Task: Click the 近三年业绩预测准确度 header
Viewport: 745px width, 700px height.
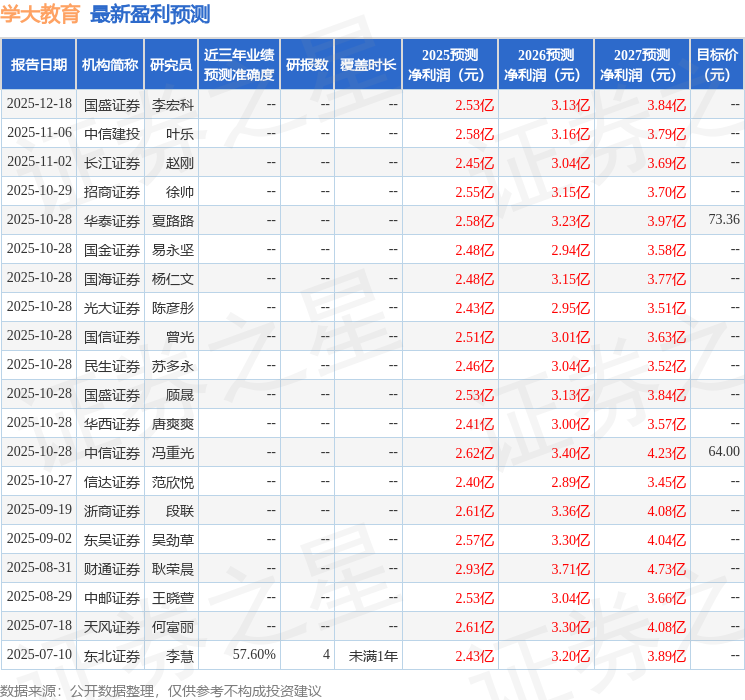Action: [x=239, y=65]
